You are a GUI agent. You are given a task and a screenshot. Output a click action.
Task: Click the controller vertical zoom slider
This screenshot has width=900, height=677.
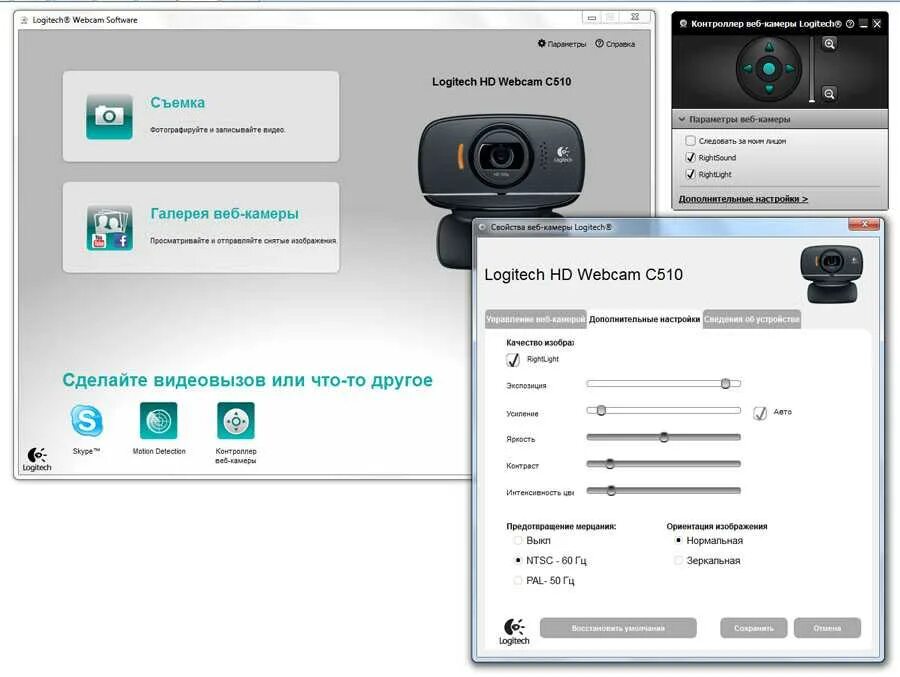coord(812,69)
